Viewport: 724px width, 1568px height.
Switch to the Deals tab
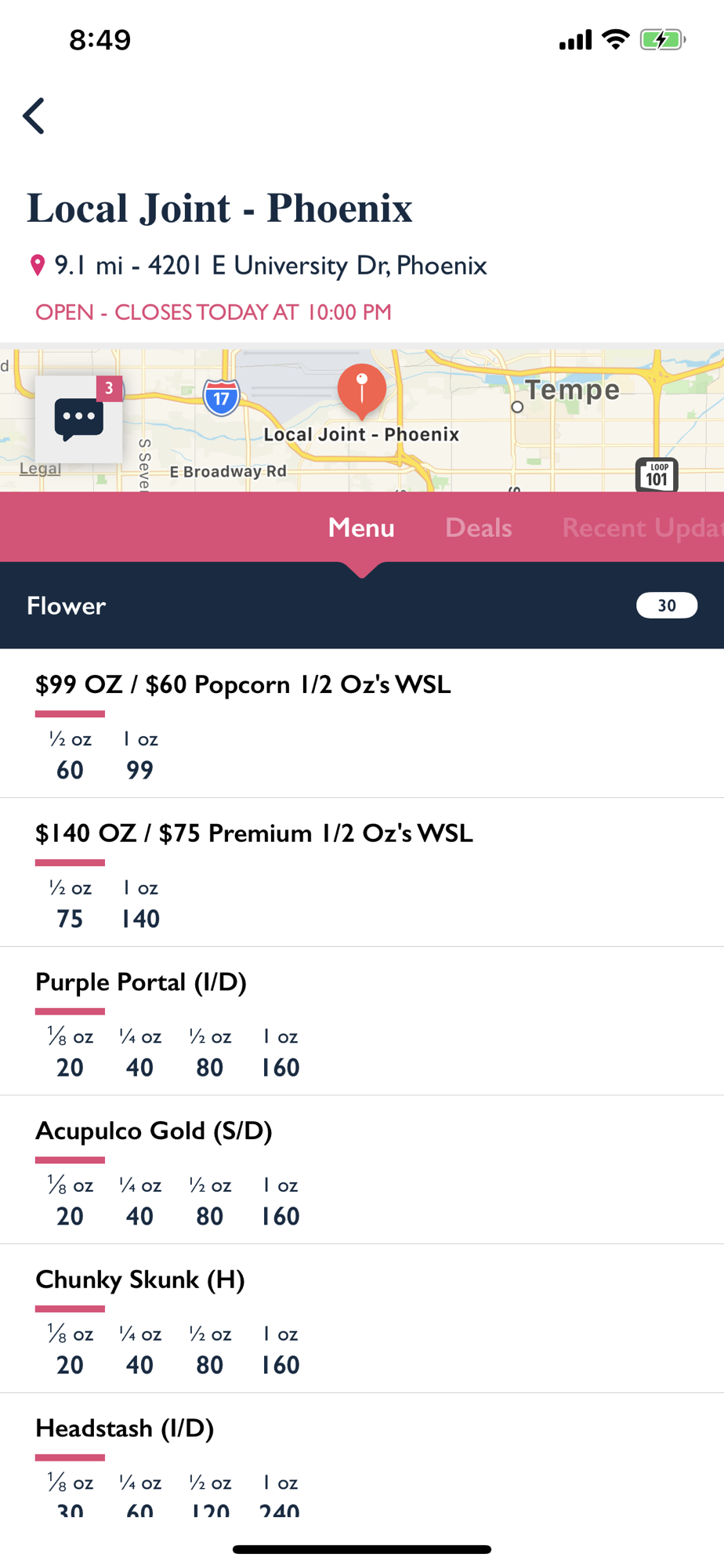(x=479, y=528)
